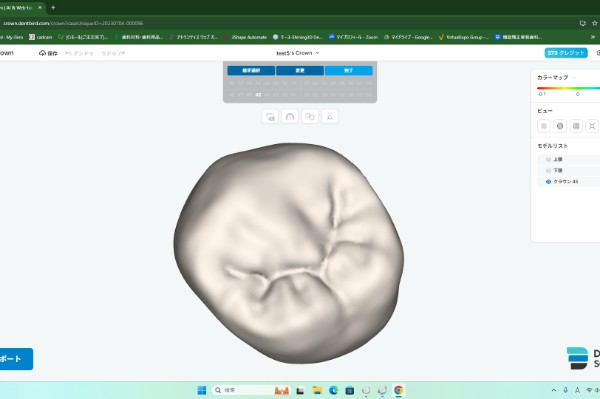Collapse the カラーマップ panel expander
This screenshot has width=600, height=399.
574,78
